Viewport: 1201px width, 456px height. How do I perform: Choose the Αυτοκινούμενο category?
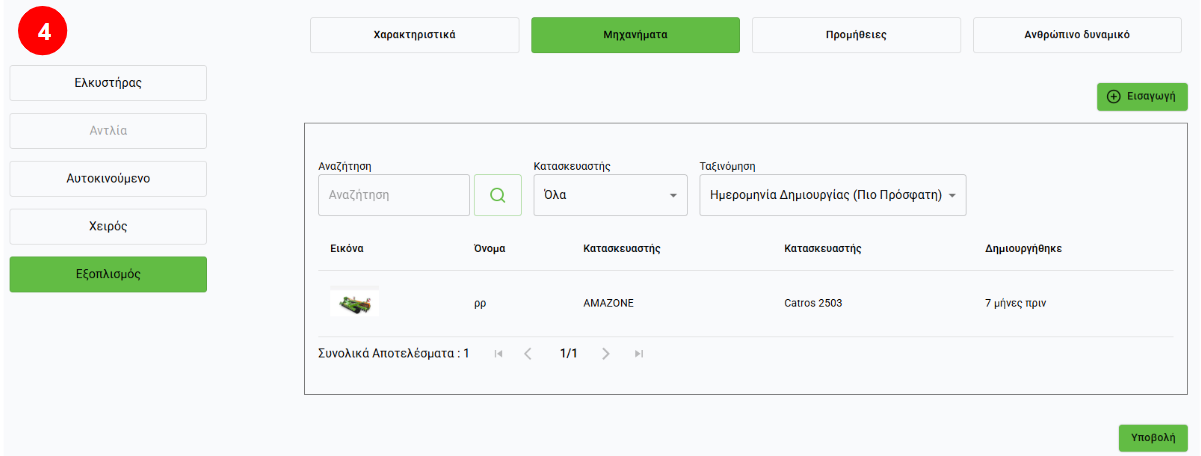tap(108, 179)
